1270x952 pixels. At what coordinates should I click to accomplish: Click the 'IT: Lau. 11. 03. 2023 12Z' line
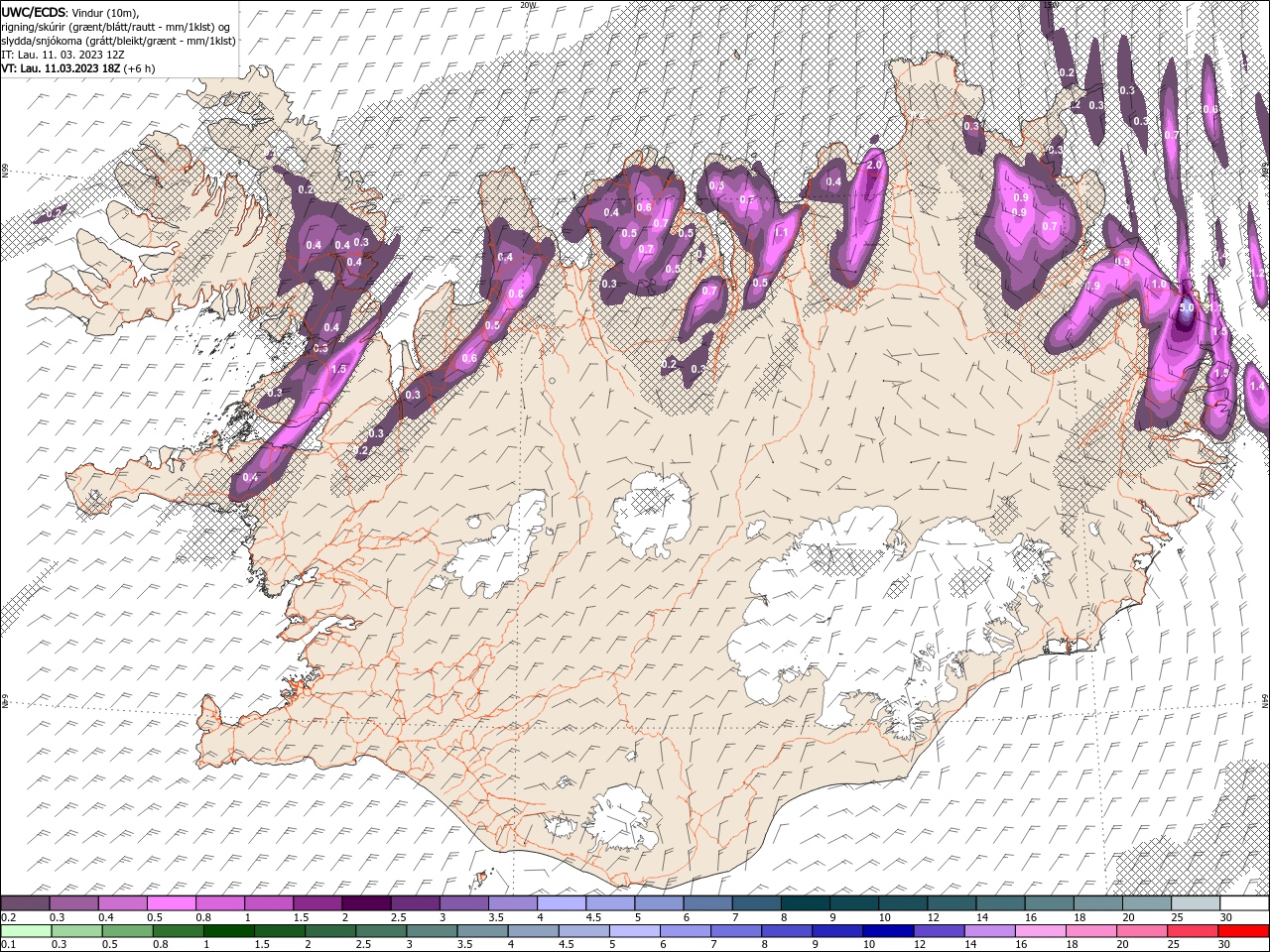(x=63, y=54)
